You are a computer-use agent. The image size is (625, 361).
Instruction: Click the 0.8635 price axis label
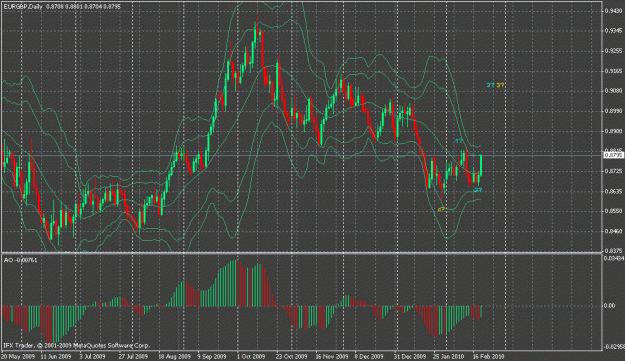(613, 191)
